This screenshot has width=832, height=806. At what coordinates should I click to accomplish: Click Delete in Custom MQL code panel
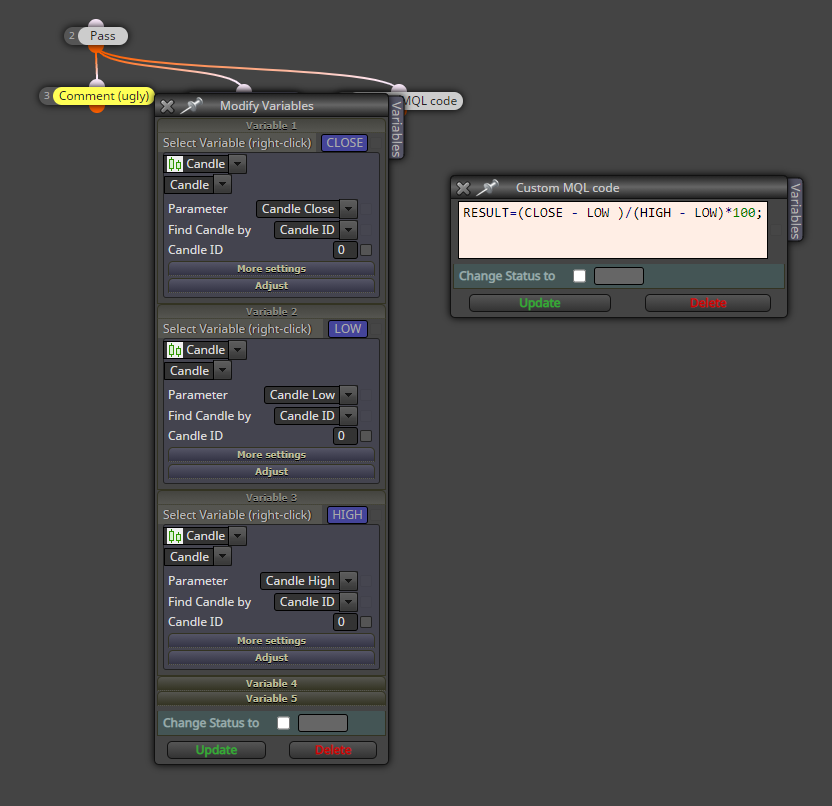[x=708, y=303]
